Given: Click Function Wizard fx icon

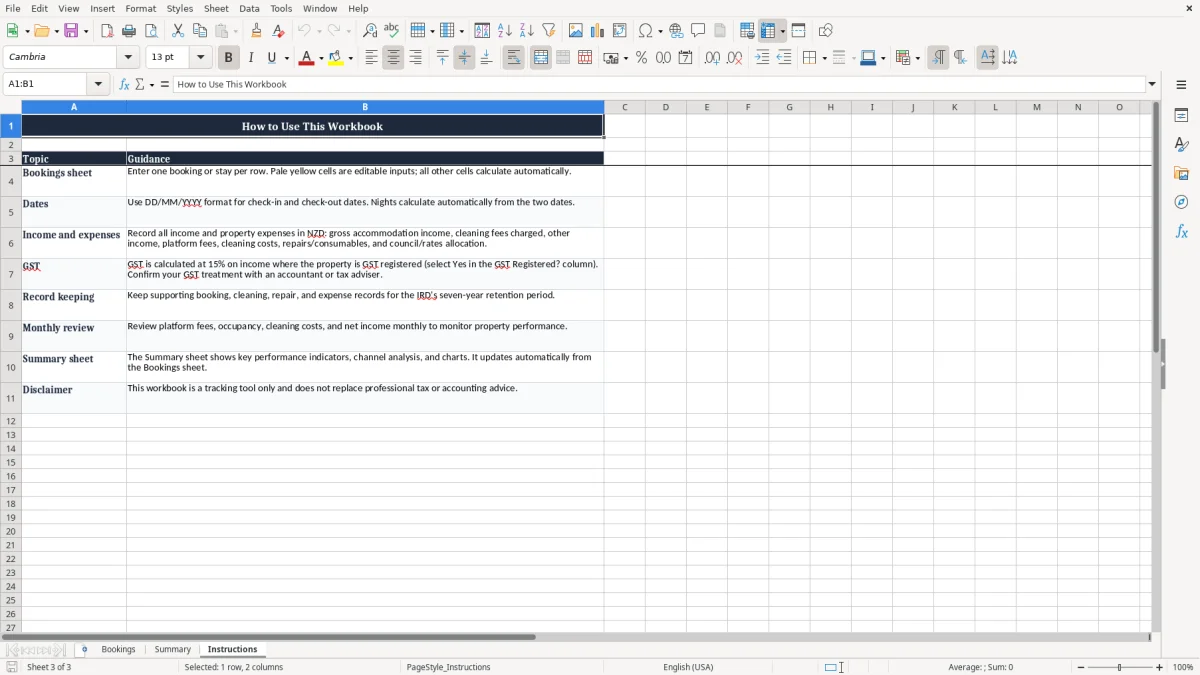Looking at the screenshot, I should click(x=124, y=85).
